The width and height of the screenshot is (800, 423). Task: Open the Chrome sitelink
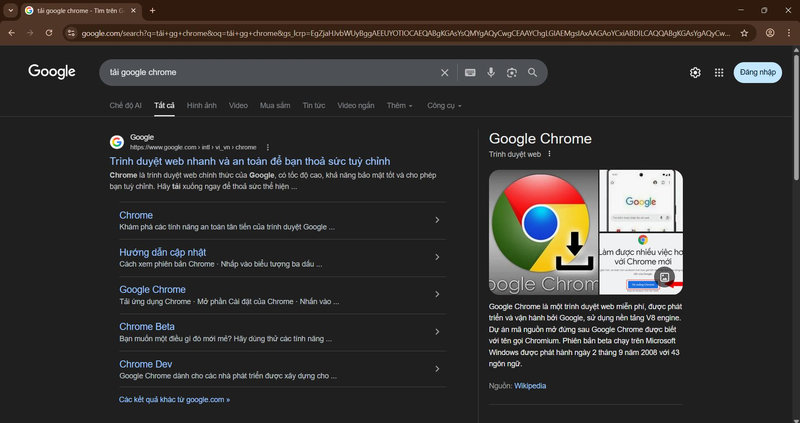(x=136, y=215)
